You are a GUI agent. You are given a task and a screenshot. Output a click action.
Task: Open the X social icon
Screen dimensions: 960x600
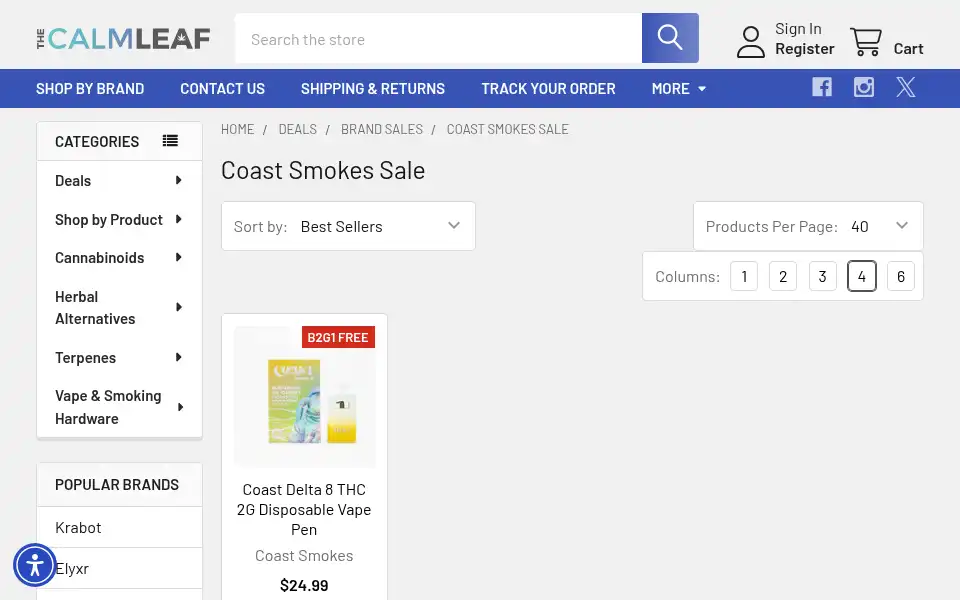906,87
